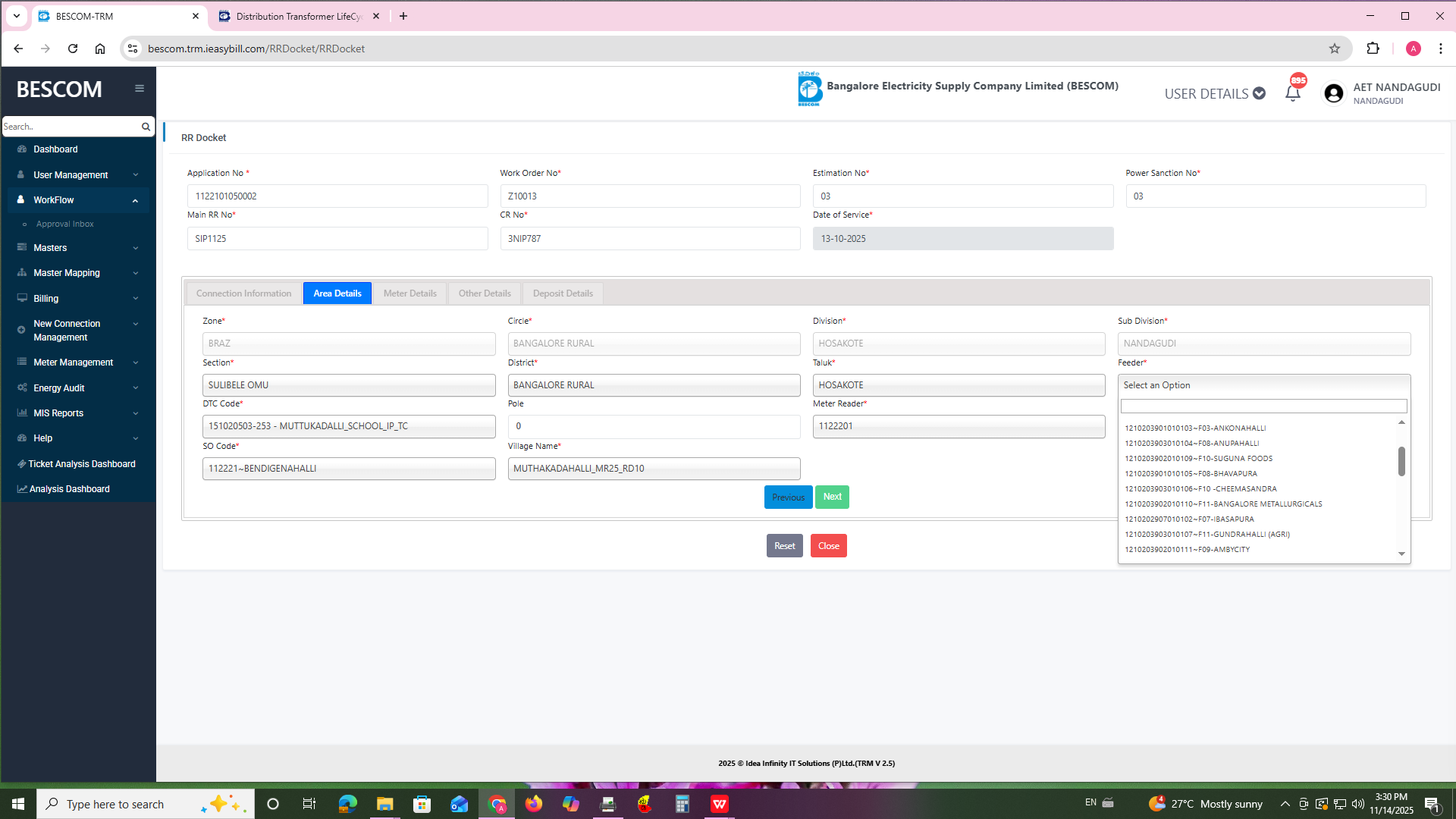Bookmark this page with star icon
Viewport: 1456px width, 819px height.
pyautogui.click(x=1335, y=49)
